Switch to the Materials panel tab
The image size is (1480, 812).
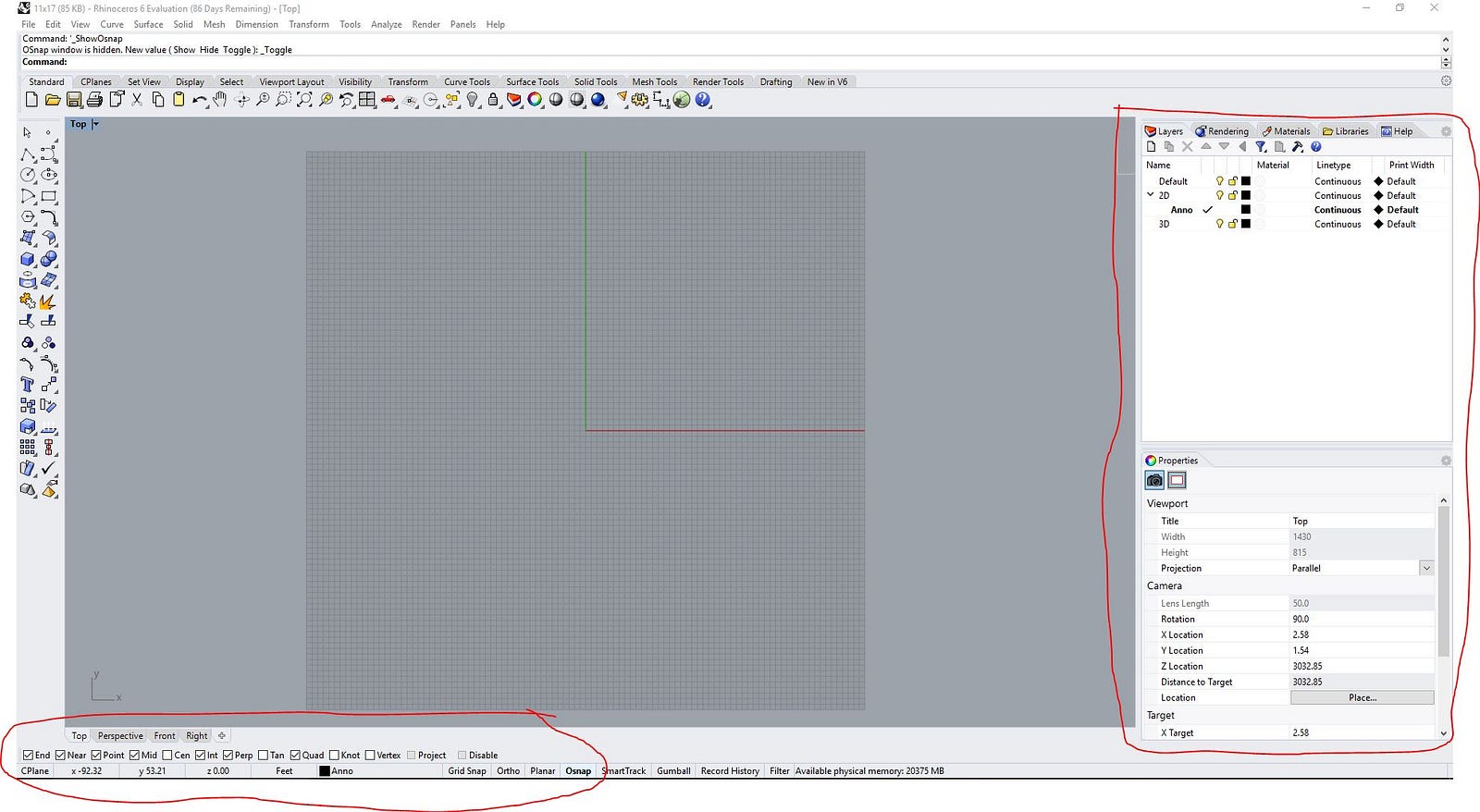[x=1286, y=131]
